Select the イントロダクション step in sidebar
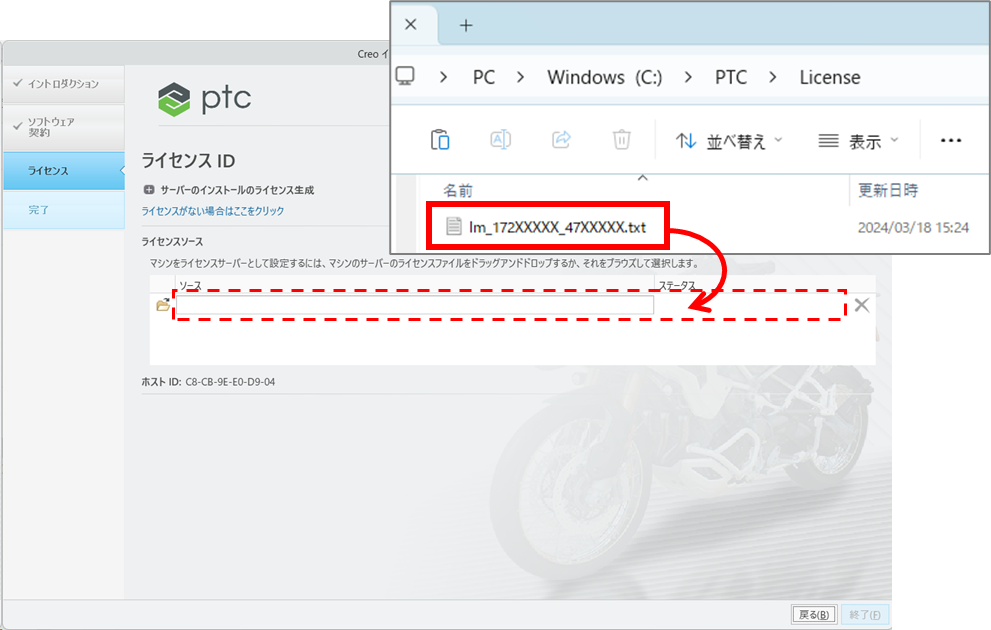The height and width of the screenshot is (630, 991). tap(63, 84)
